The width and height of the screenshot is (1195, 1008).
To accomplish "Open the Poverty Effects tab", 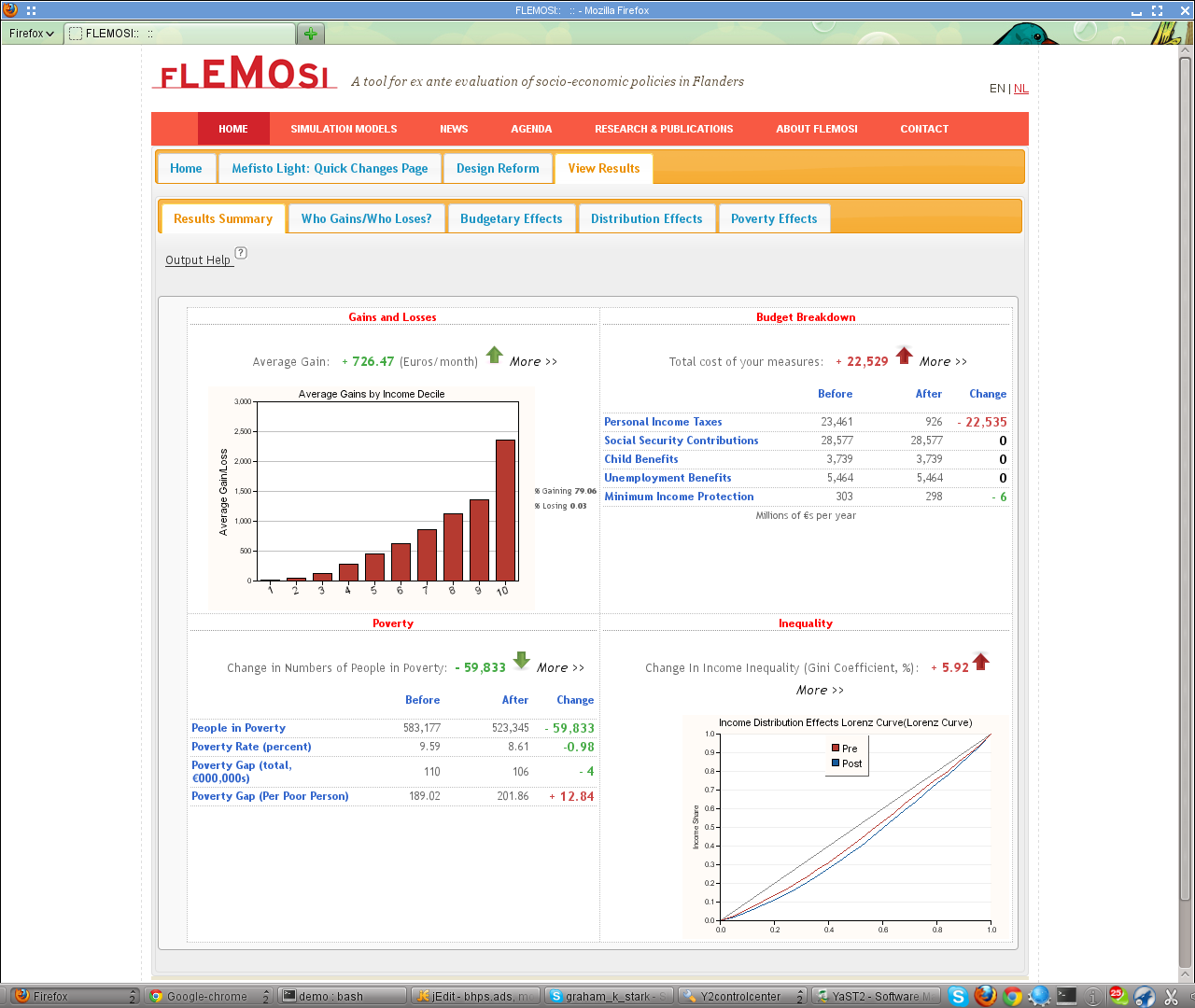I will [x=773, y=218].
